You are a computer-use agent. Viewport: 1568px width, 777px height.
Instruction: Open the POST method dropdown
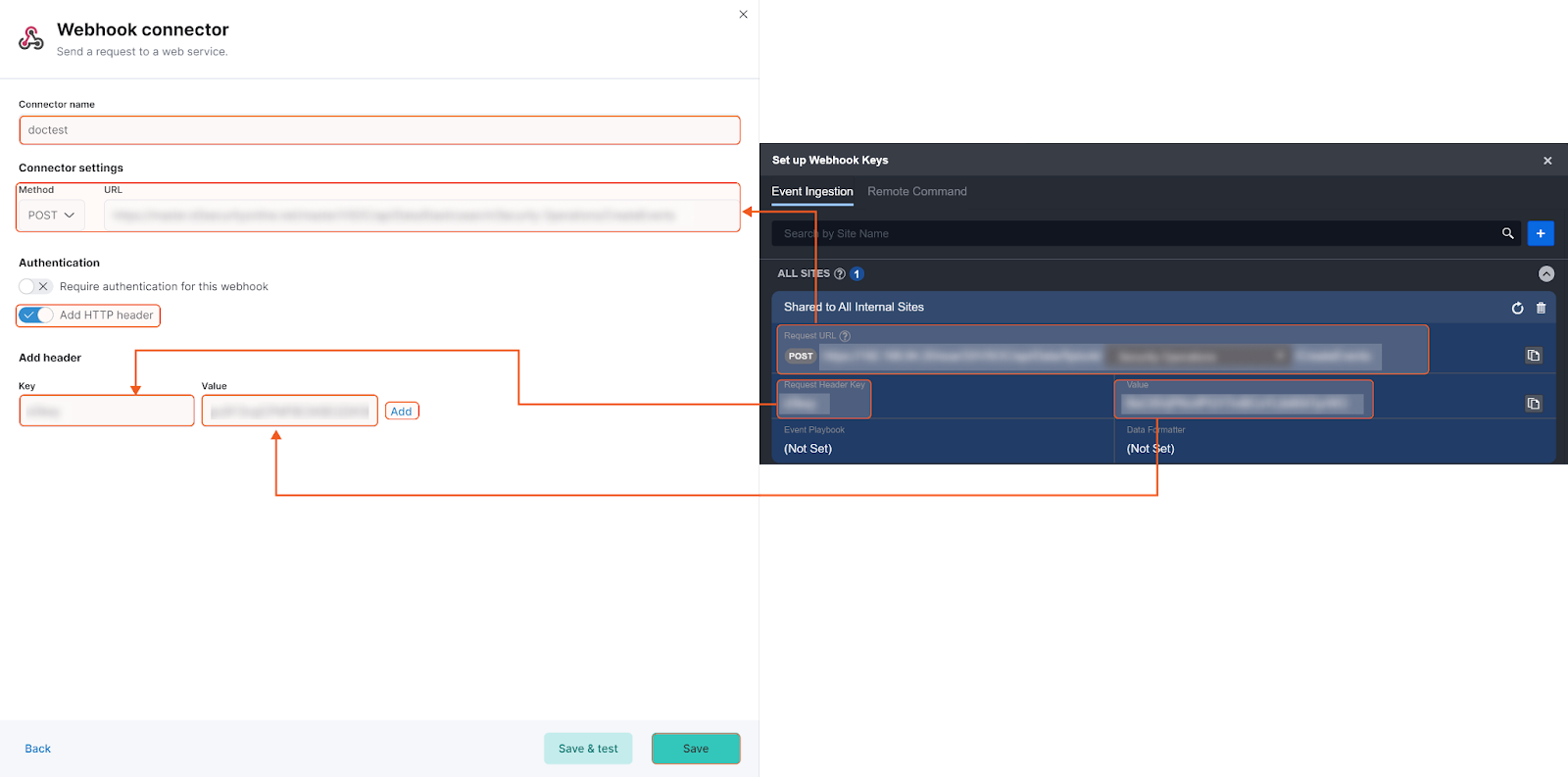(51, 216)
